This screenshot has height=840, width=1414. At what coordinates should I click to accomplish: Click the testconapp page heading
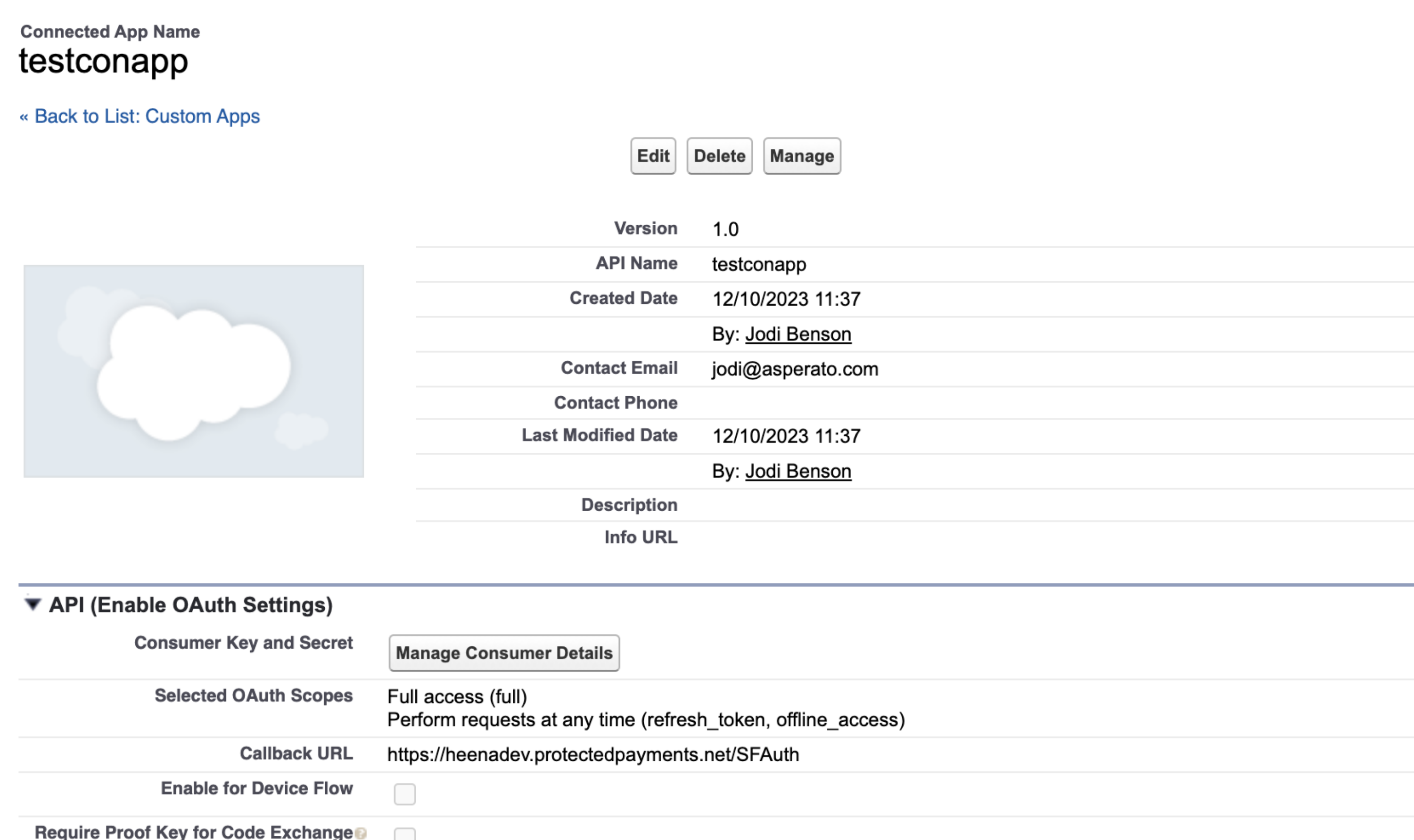(103, 61)
